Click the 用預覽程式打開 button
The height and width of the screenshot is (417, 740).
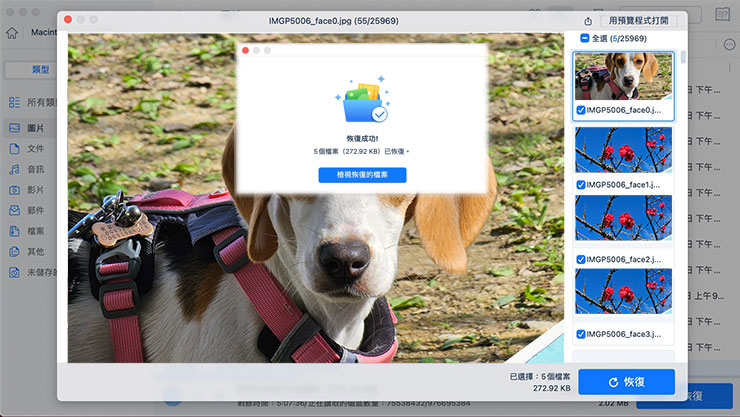(x=639, y=21)
